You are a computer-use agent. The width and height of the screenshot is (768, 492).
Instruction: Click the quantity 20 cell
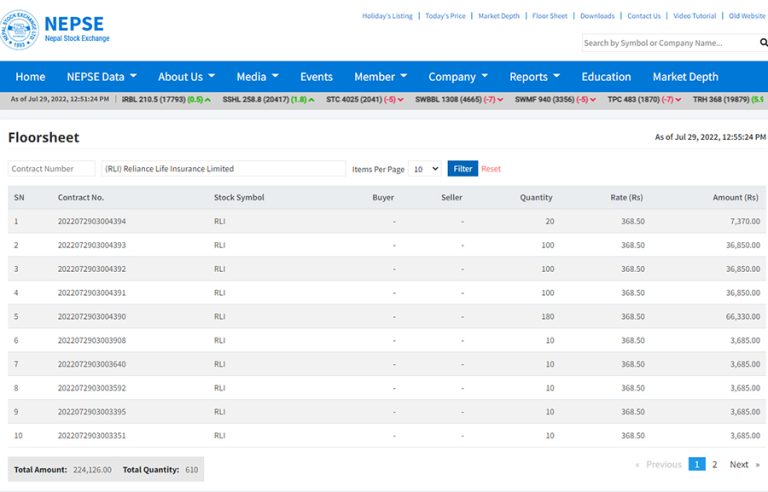[550, 221]
